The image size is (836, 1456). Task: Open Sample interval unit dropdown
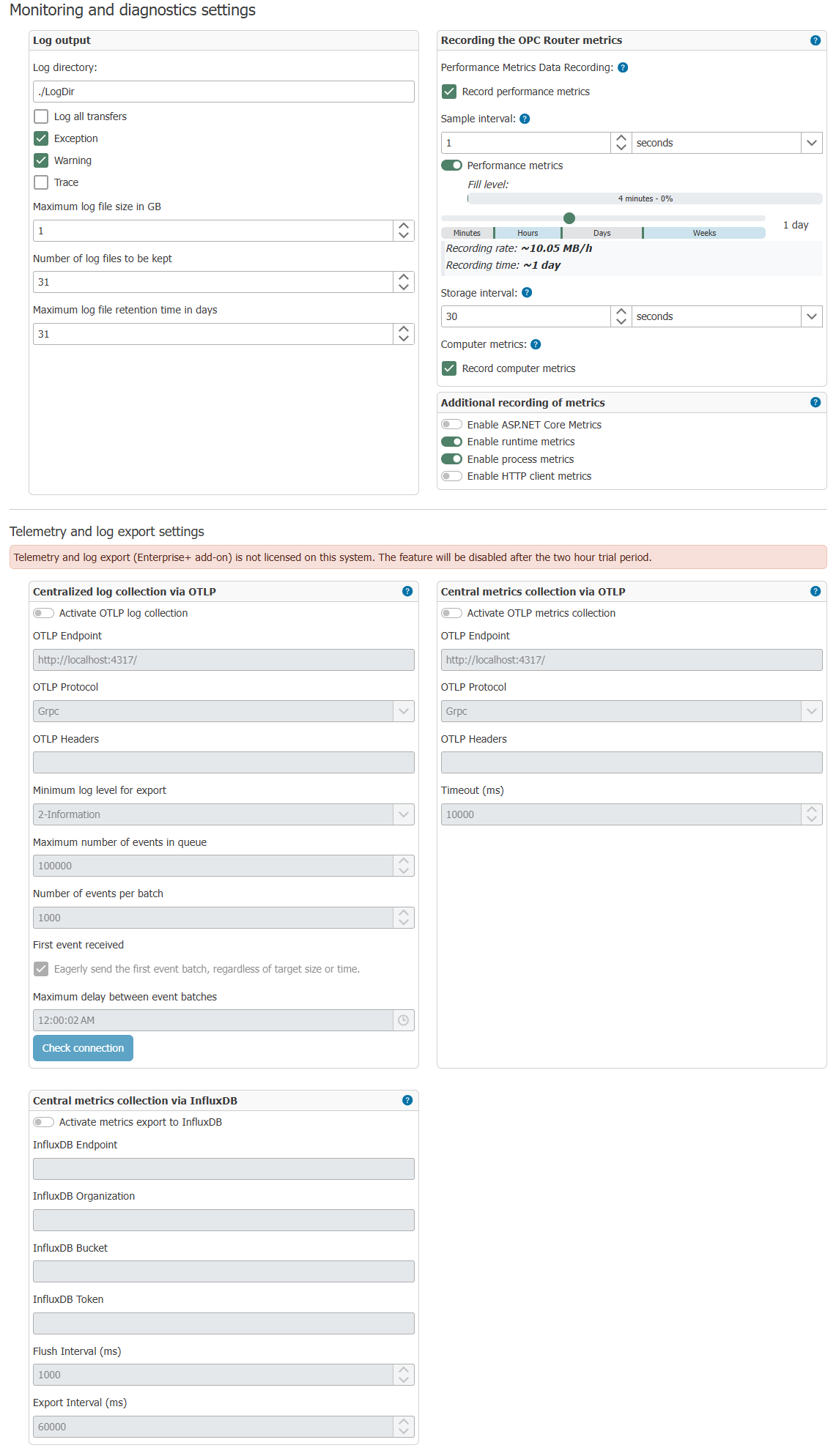pos(811,143)
